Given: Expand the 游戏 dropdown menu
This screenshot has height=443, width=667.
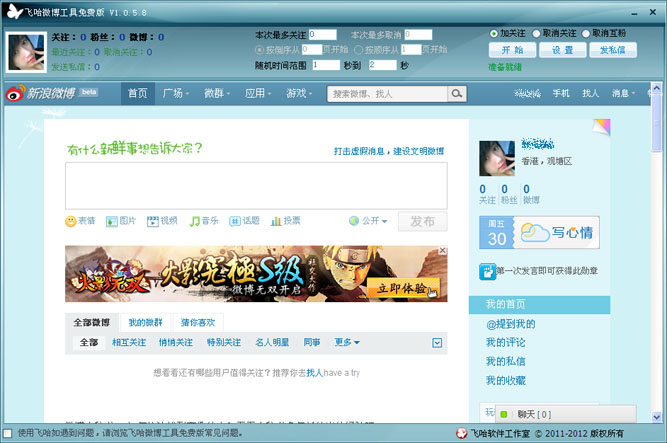Looking at the screenshot, I should [x=299, y=93].
